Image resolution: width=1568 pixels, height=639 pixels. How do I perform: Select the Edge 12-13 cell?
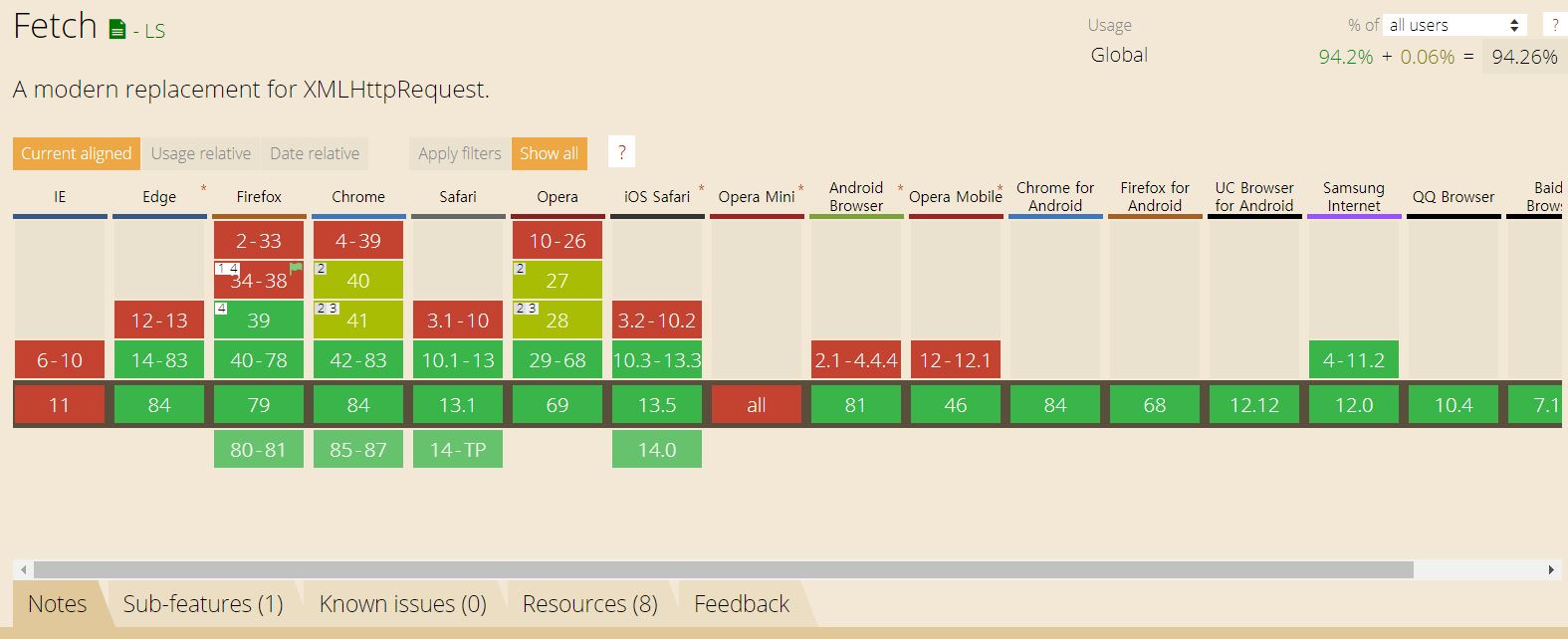click(x=159, y=319)
